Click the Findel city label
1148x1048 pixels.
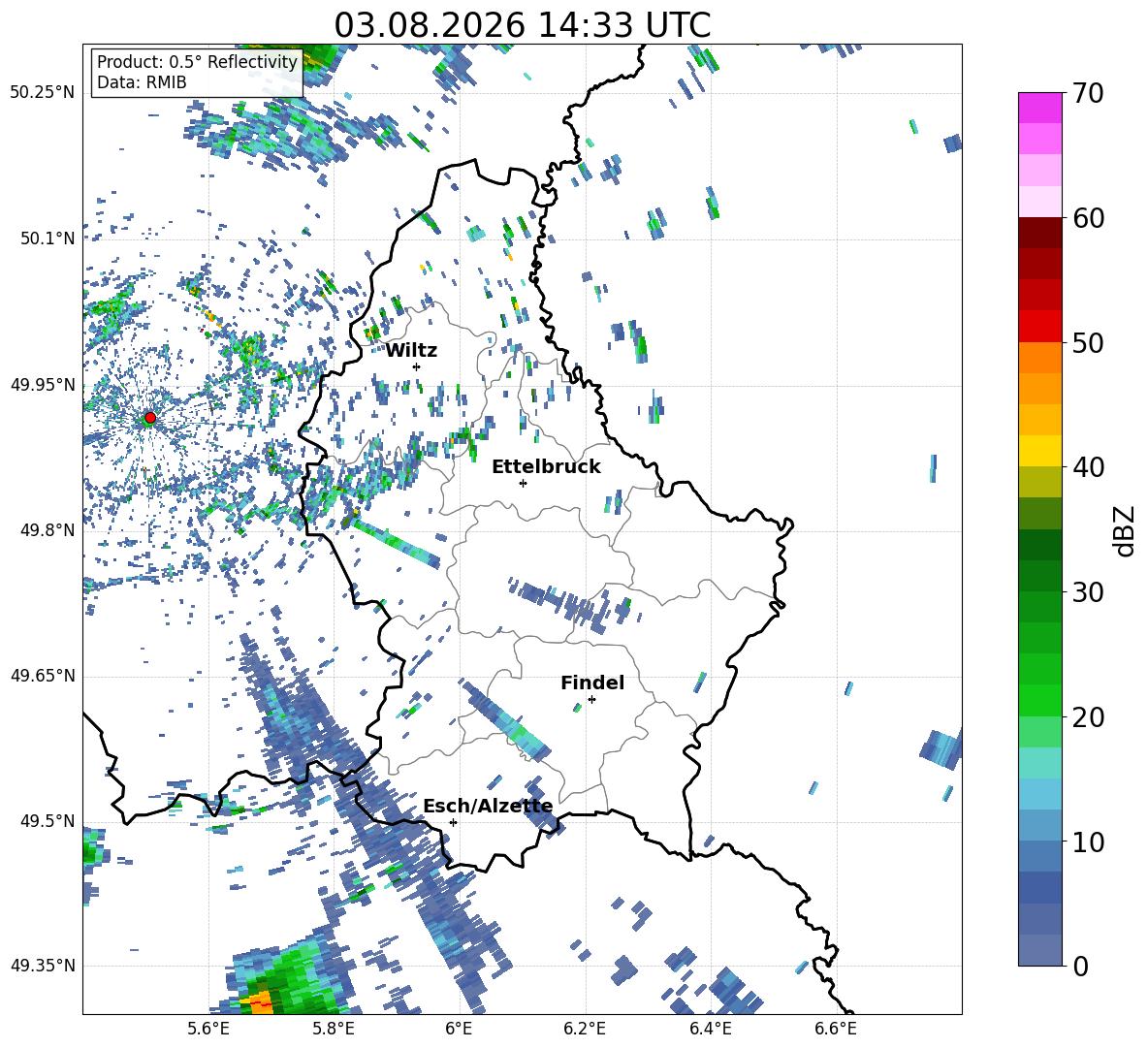pos(592,683)
